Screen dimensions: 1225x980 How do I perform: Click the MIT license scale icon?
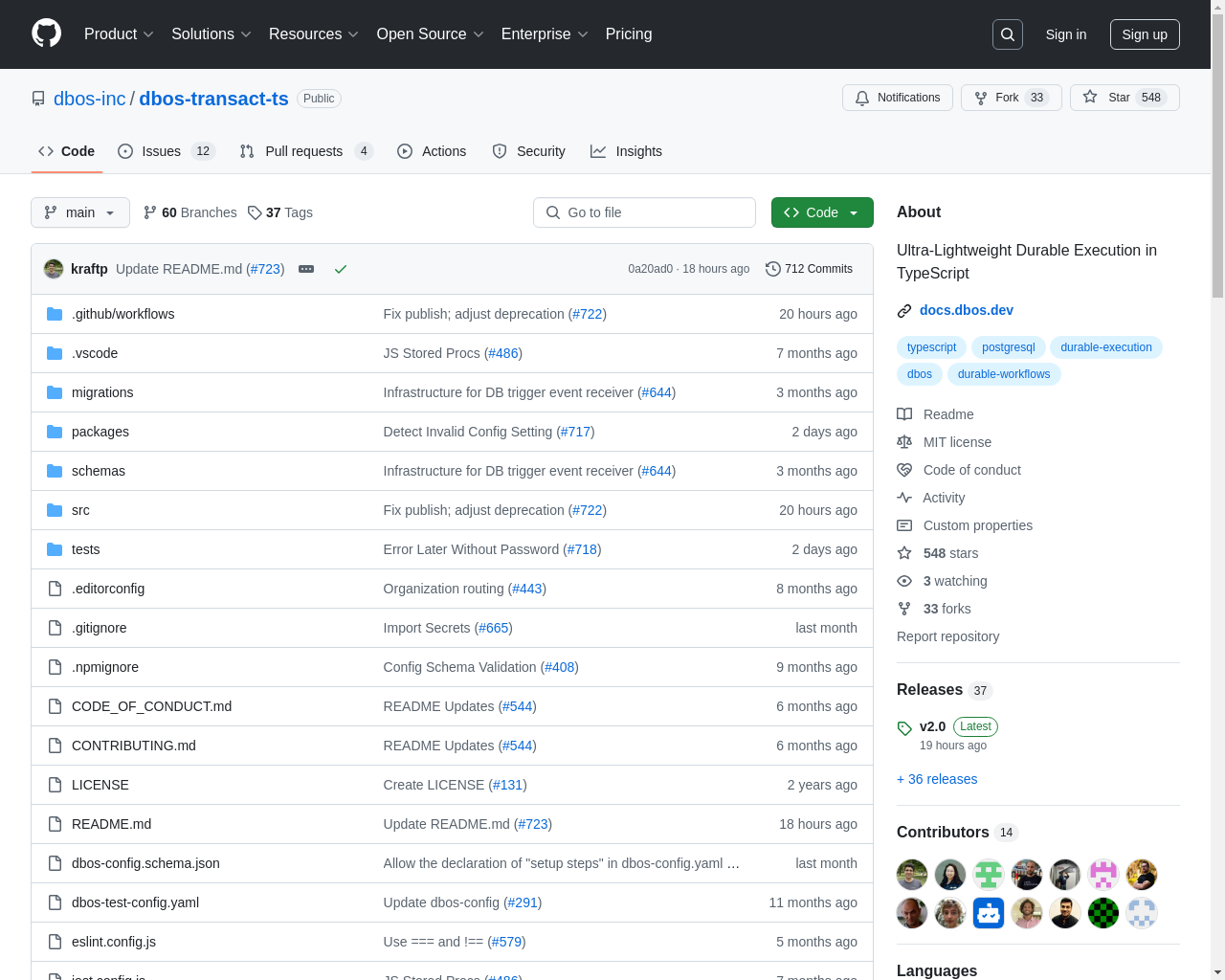tap(904, 442)
